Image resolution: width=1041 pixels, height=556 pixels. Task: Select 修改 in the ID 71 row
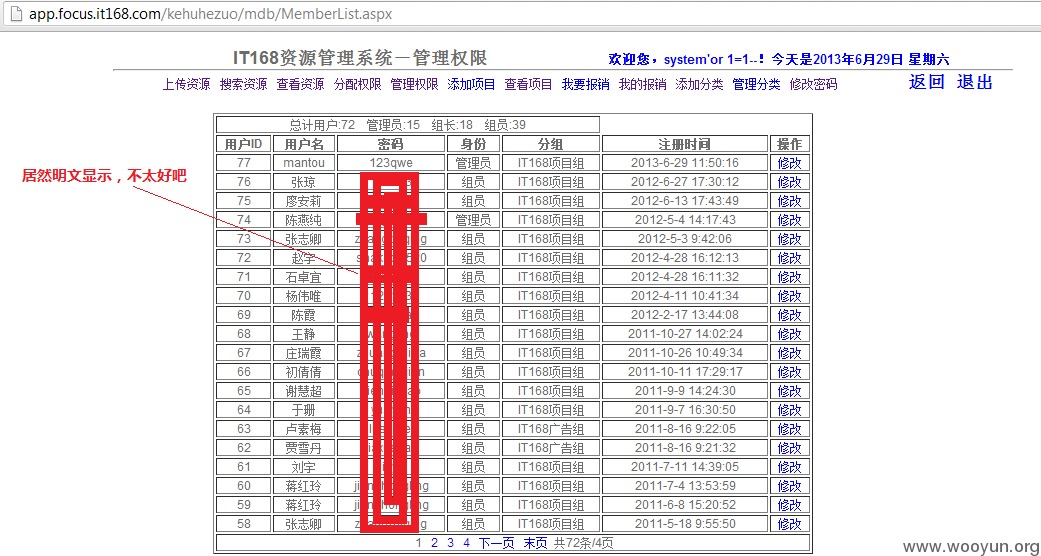(x=790, y=277)
